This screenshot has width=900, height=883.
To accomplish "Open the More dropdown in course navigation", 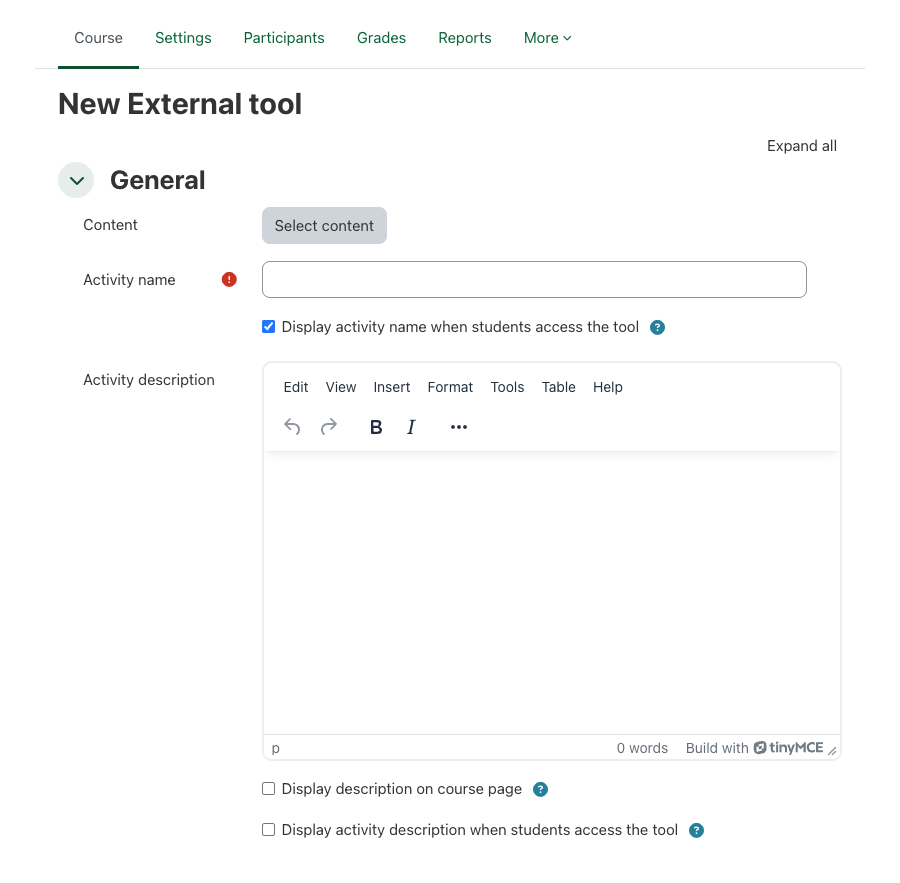I will tap(547, 38).
